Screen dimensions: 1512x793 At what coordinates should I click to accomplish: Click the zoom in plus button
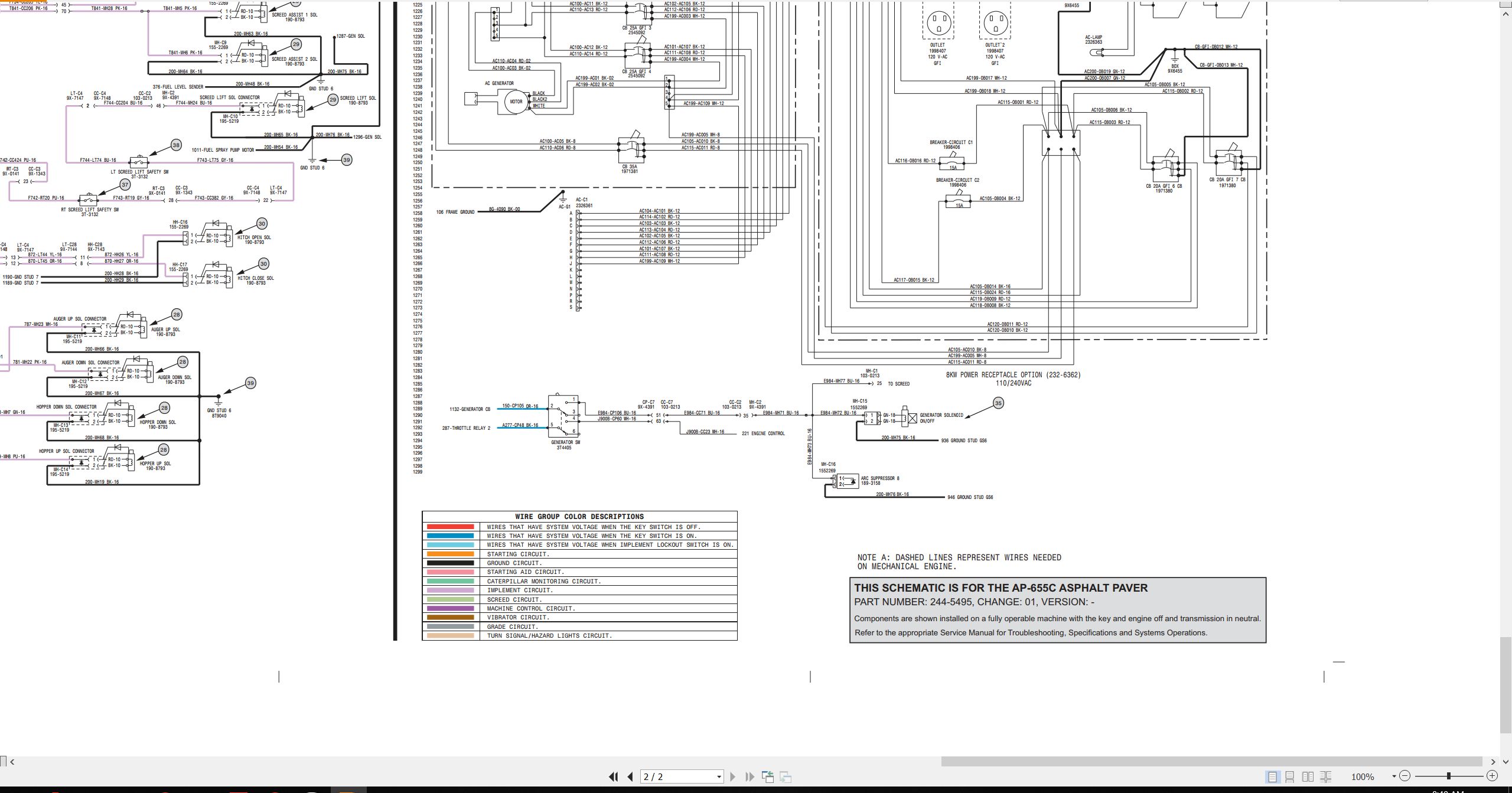[x=1492, y=776]
